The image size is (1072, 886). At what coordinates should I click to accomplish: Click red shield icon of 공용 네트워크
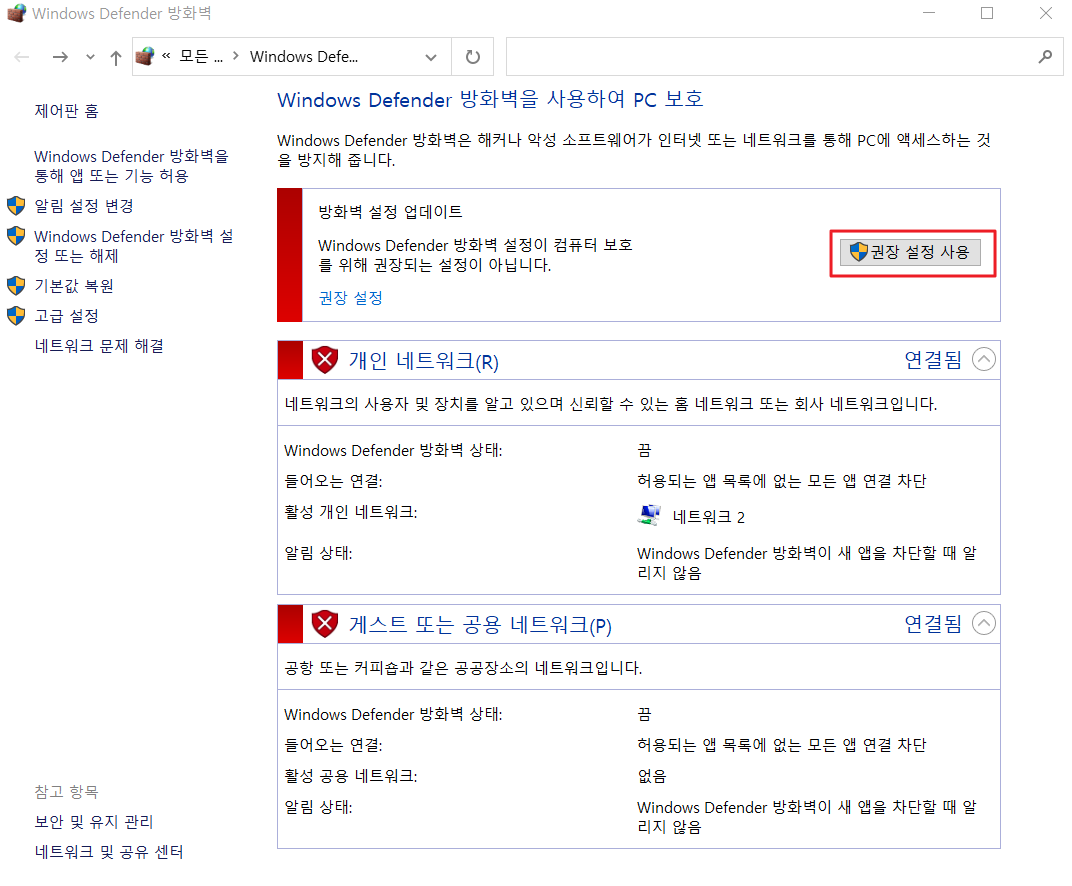[x=325, y=623]
